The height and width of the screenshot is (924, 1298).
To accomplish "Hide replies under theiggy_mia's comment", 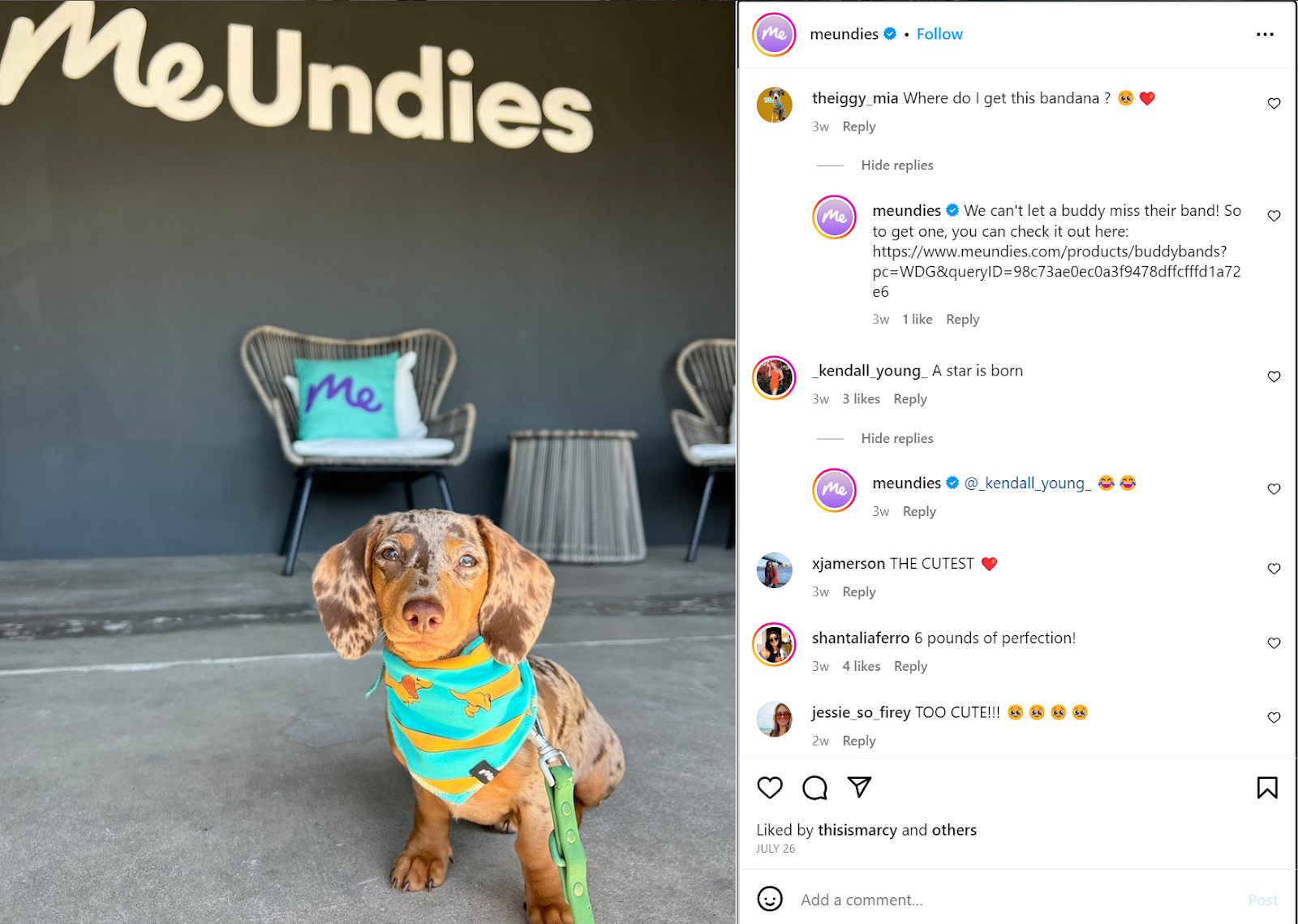I will tap(897, 165).
